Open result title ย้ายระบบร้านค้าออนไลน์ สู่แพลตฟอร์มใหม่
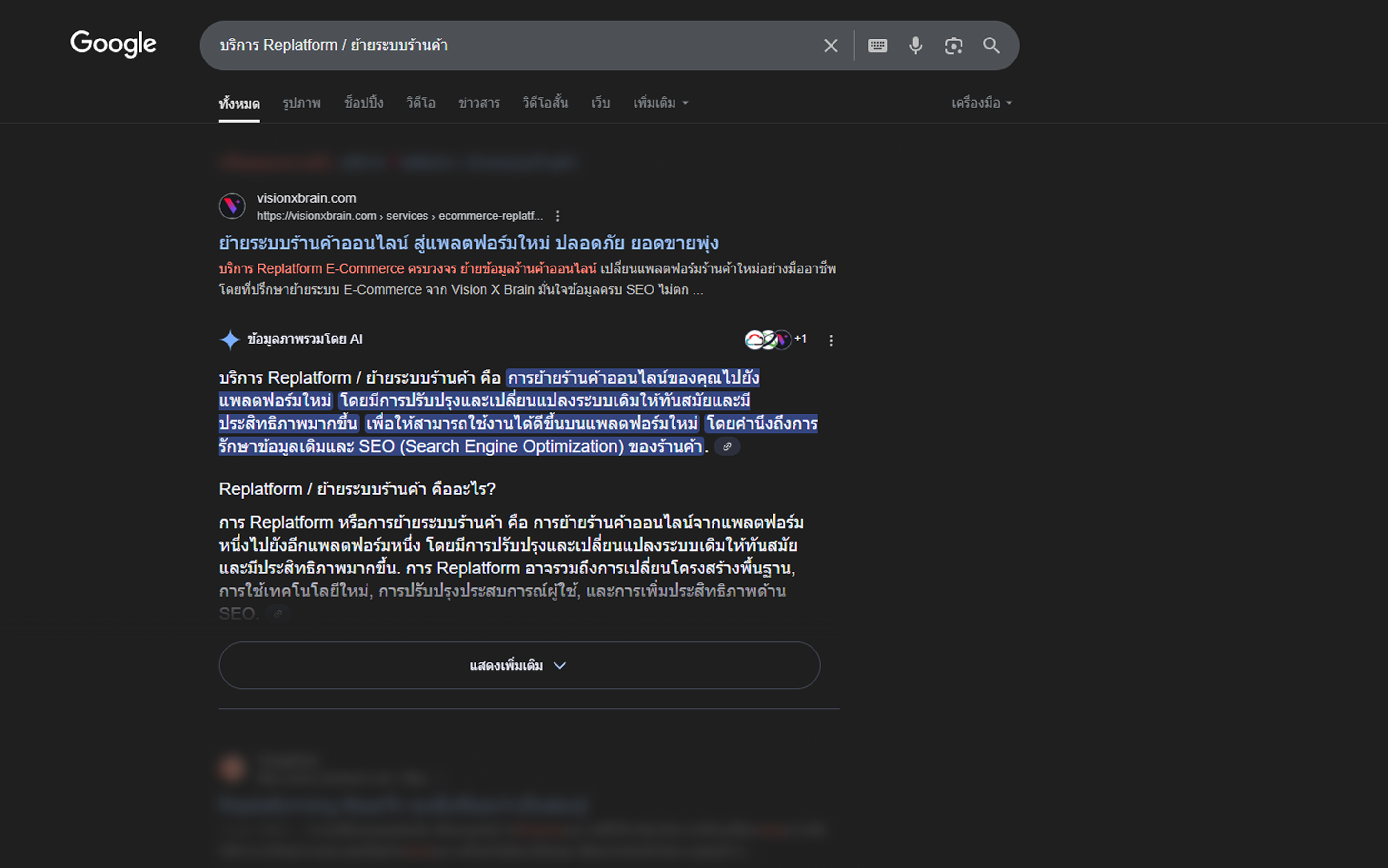This screenshot has height=868, width=1388. [x=468, y=243]
